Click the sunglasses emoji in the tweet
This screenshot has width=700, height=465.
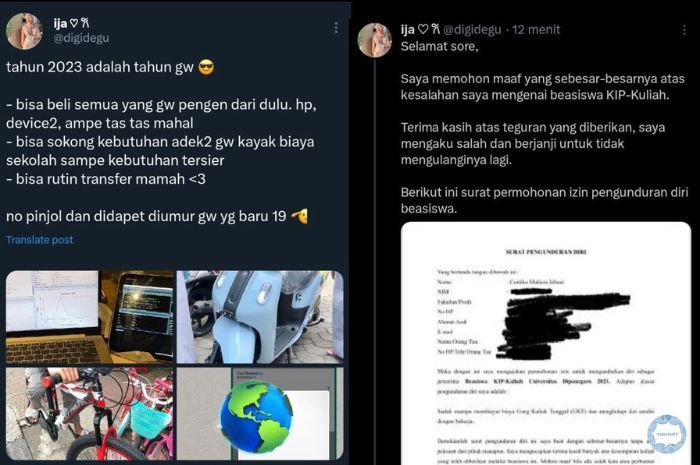206,67
